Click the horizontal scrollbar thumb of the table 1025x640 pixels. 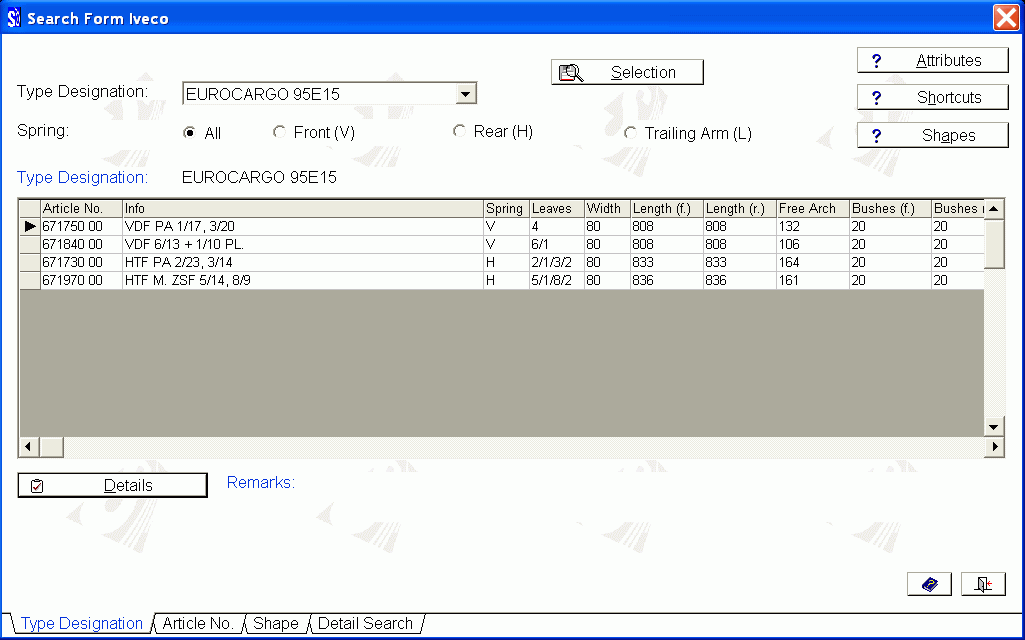click(52, 447)
